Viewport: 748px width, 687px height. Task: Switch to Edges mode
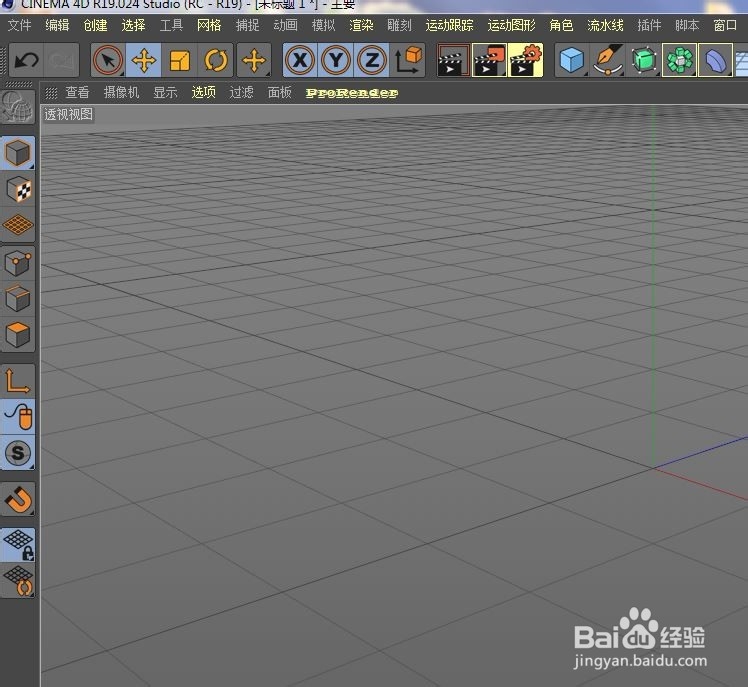[18, 299]
